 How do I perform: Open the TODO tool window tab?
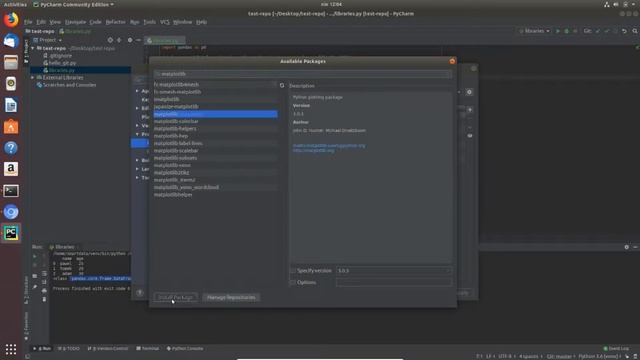[69, 349]
